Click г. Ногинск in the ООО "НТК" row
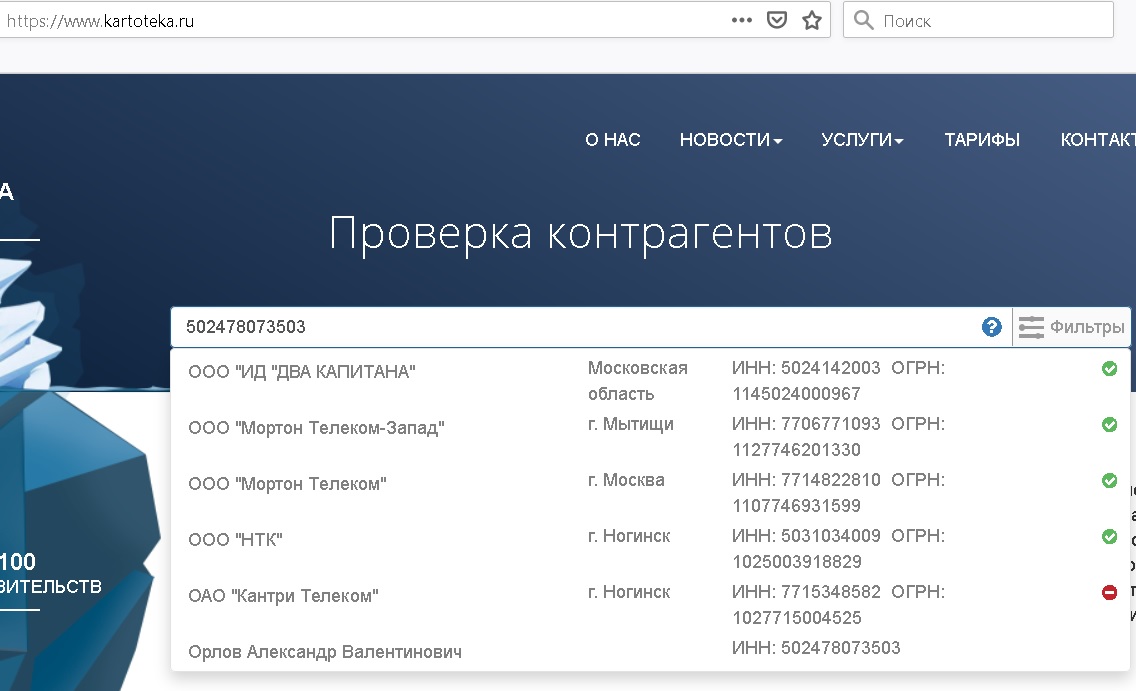The image size is (1136, 691). click(629, 536)
